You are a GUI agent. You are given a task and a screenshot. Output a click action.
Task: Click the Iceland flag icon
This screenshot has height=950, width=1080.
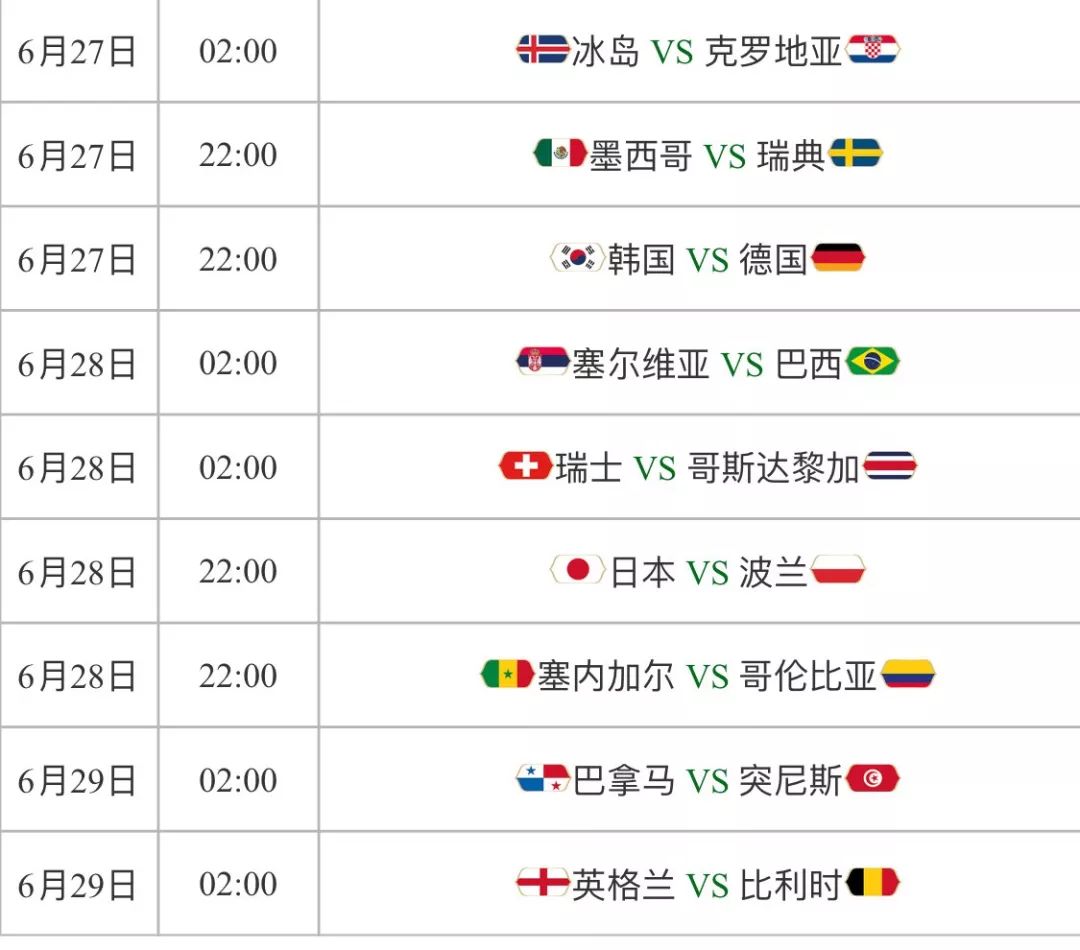pyautogui.click(x=543, y=50)
